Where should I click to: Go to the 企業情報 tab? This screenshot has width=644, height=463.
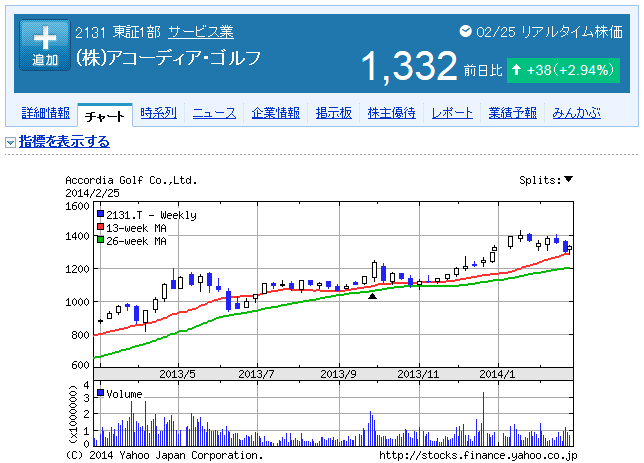coord(276,113)
